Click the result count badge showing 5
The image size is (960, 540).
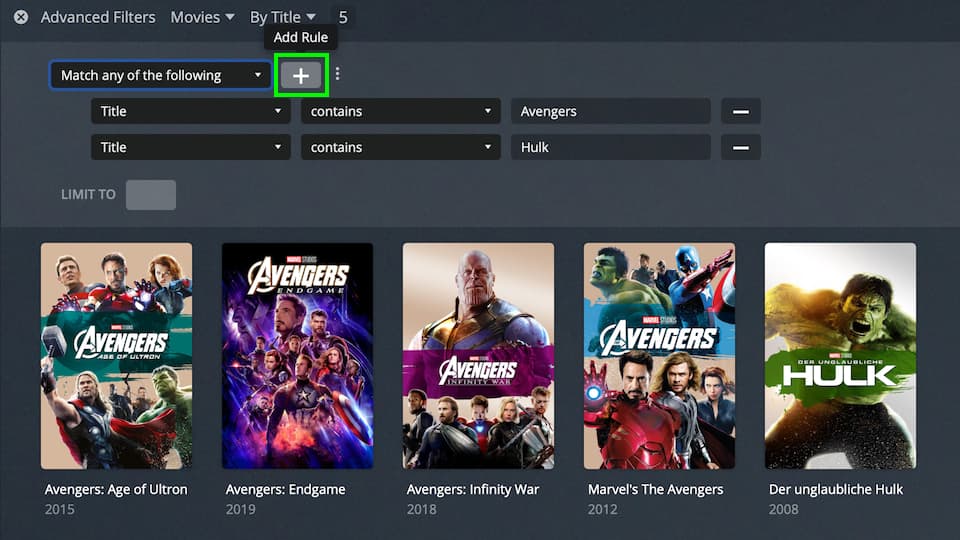[x=343, y=17]
